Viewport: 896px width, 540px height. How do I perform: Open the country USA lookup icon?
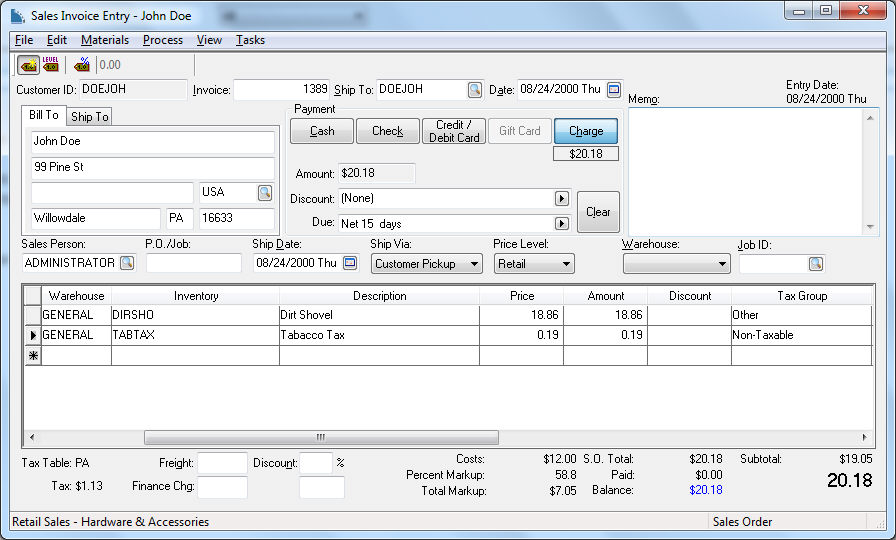(x=265, y=193)
